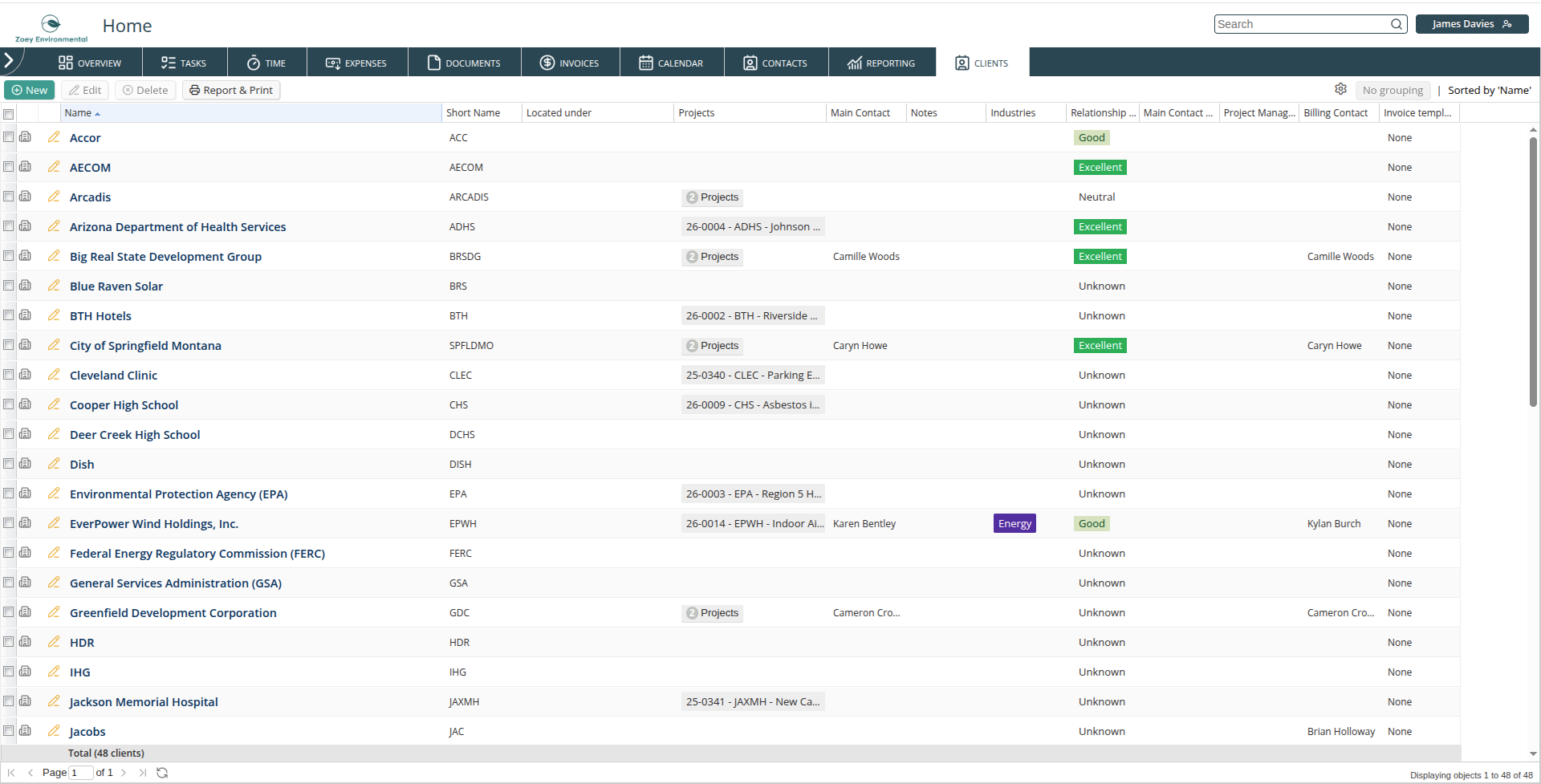The width and height of the screenshot is (1541, 784).
Task: Tick the select-all checkbox in header
Action: (9, 114)
